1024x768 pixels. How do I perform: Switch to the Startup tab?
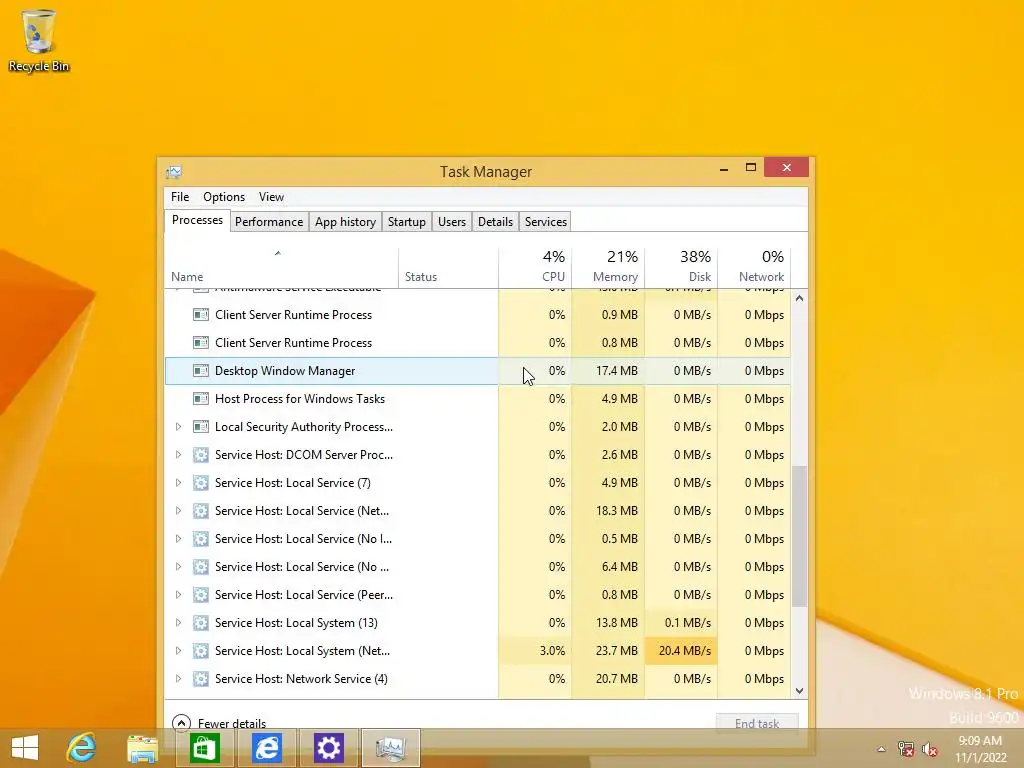pos(407,222)
